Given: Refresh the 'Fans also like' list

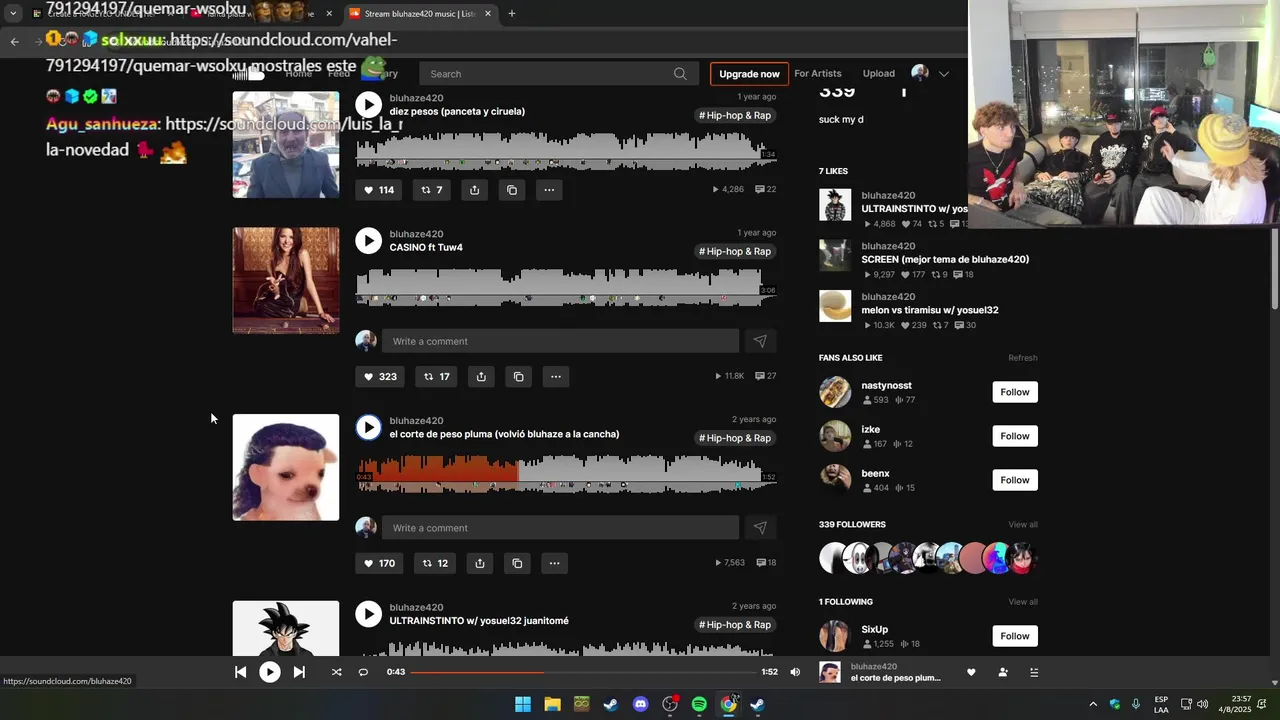Looking at the screenshot, I should (x=1022, y=358).
